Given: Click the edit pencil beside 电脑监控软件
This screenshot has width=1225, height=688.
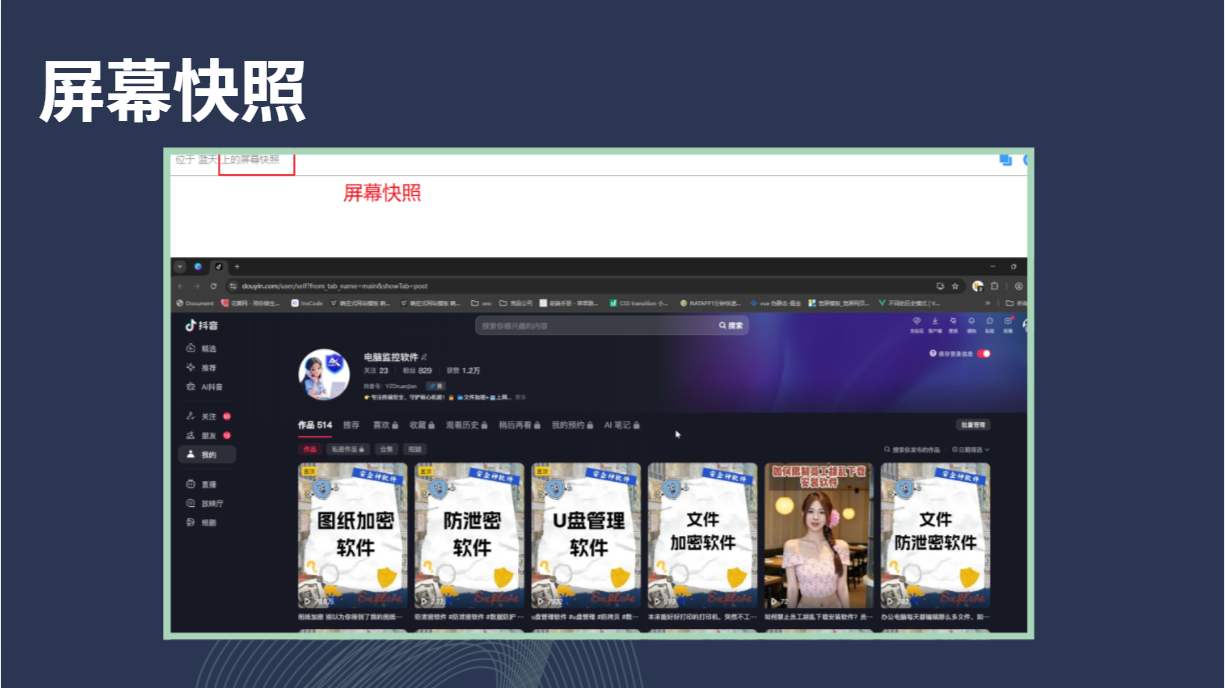Looking at the screenshot, I should [x=424, y=357].
